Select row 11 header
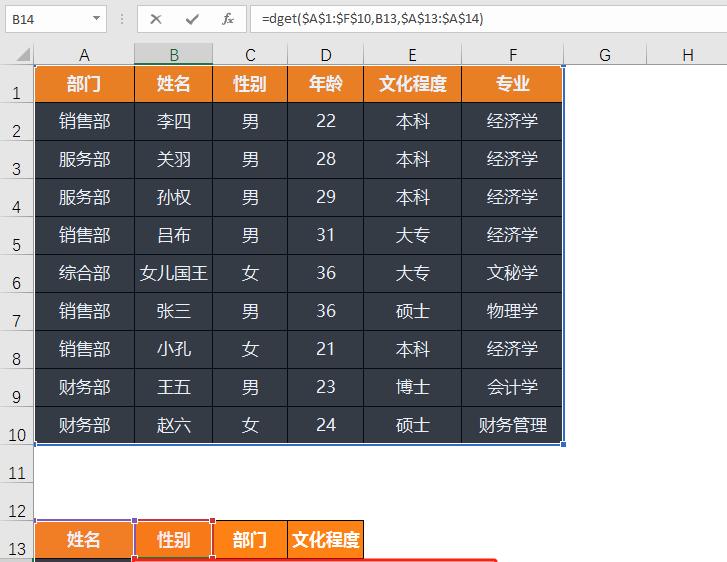727x562 pixels. click(17, 464)
